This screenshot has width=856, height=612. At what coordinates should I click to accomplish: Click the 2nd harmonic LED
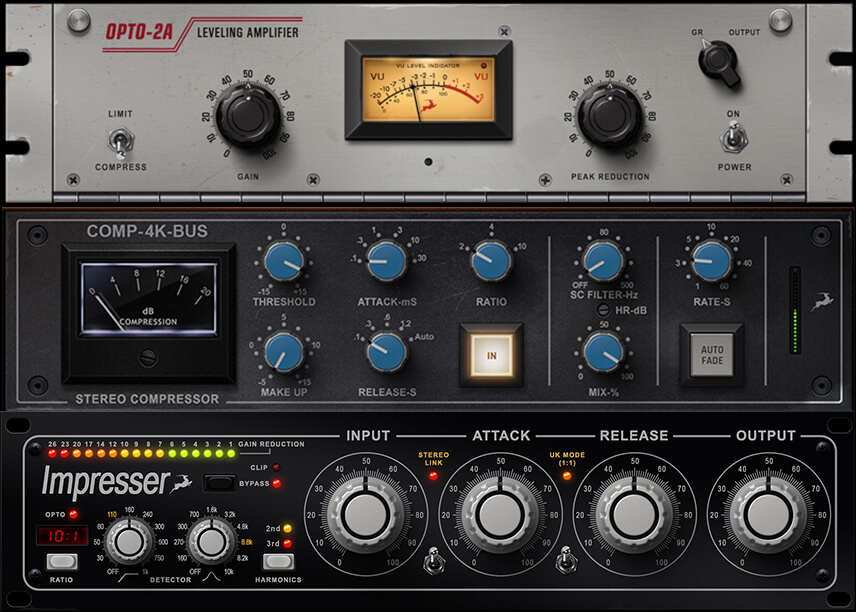pos(287,528)
